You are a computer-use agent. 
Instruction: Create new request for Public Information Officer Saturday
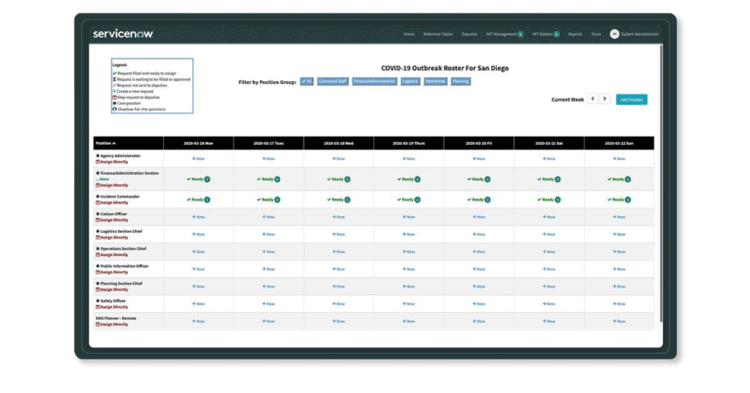[549, 269]
